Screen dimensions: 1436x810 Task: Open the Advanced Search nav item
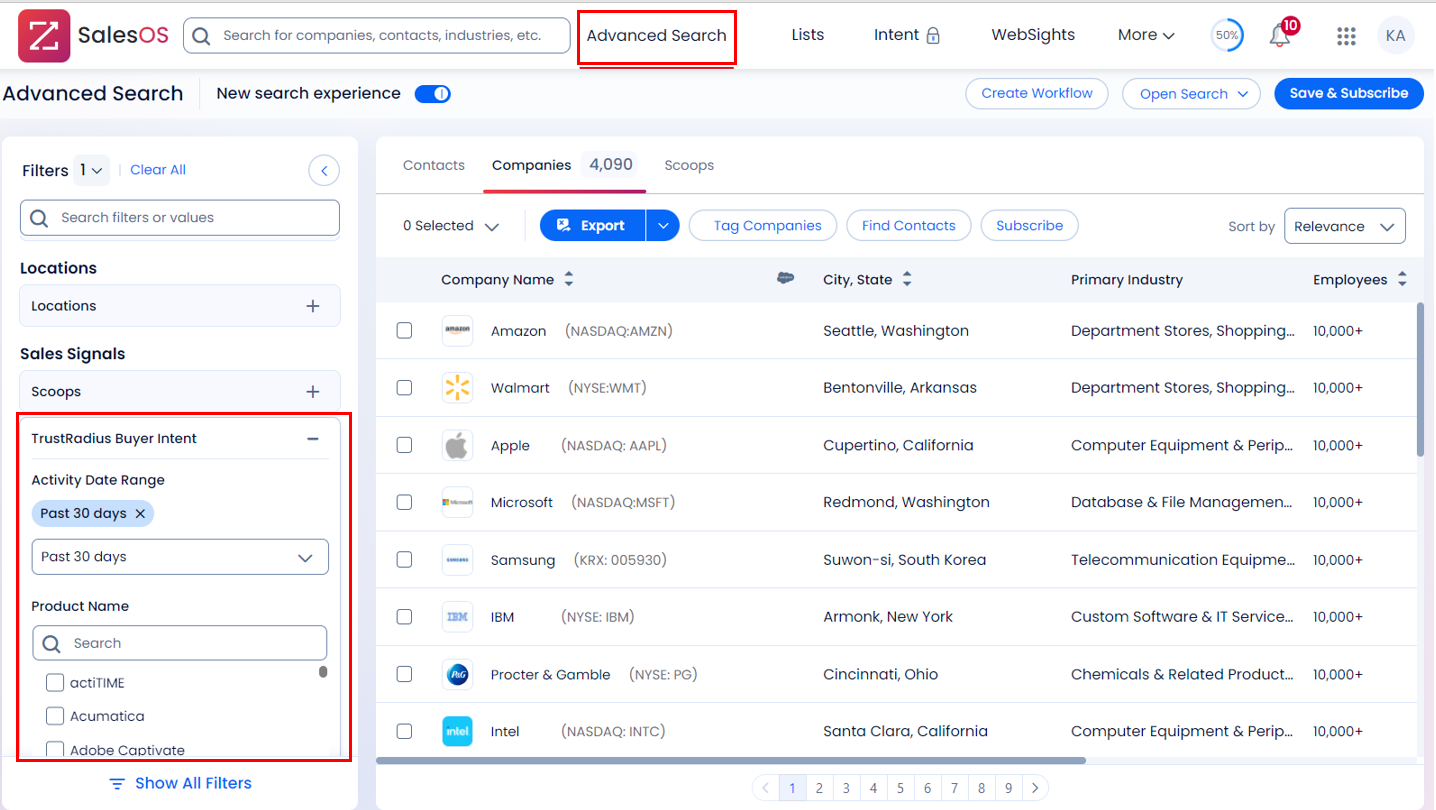click(x=657, y=35)
